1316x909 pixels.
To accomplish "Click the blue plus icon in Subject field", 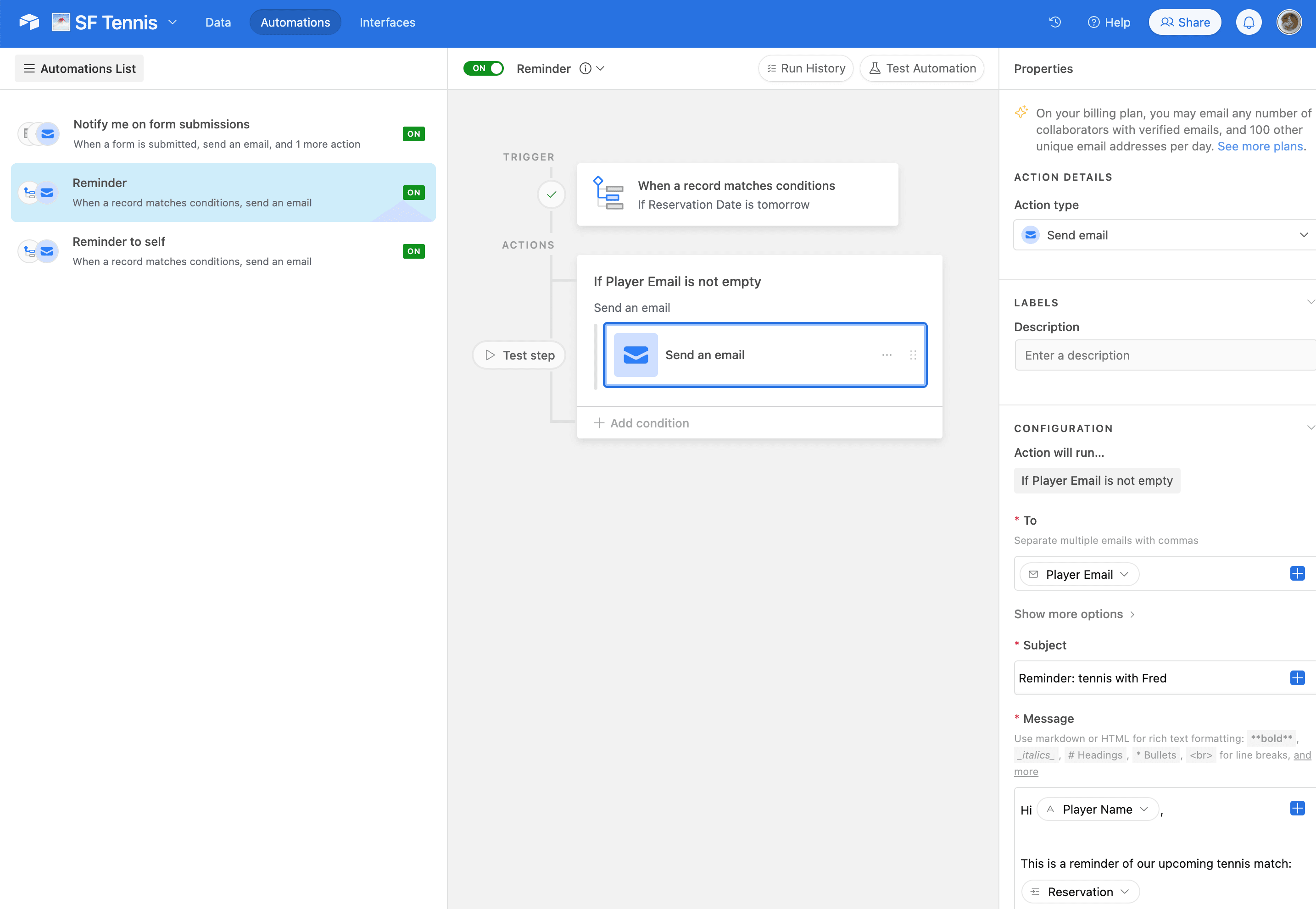I will click(x=1297, y=678).
